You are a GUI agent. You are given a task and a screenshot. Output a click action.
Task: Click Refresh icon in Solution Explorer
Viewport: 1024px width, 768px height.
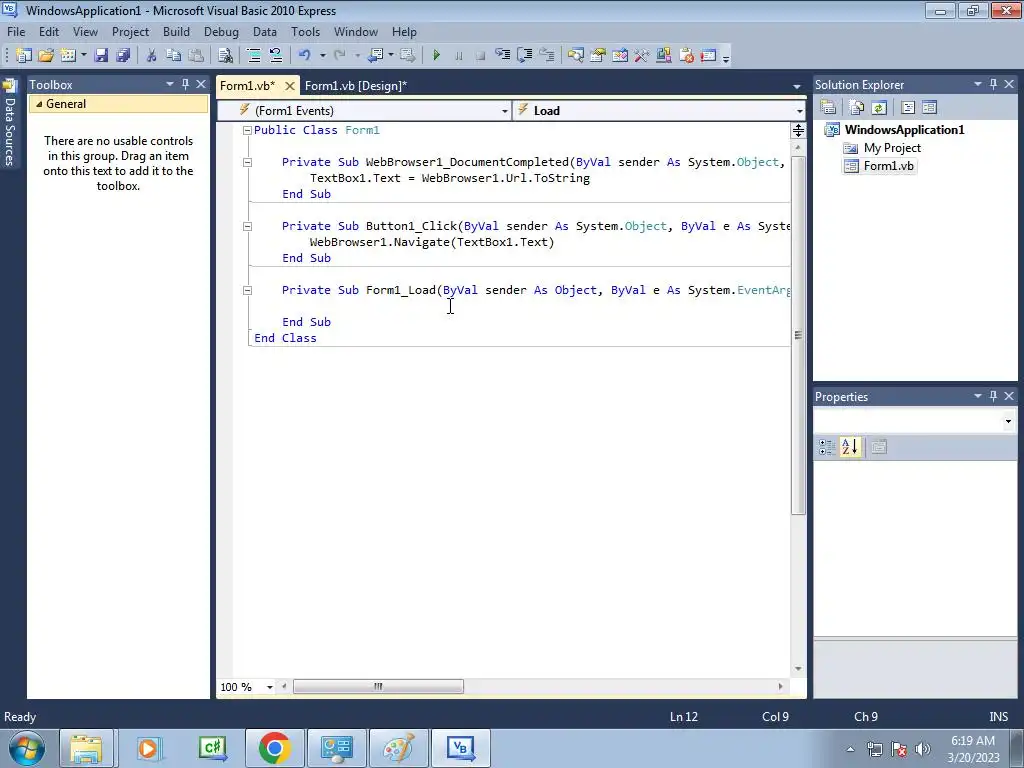879,108
